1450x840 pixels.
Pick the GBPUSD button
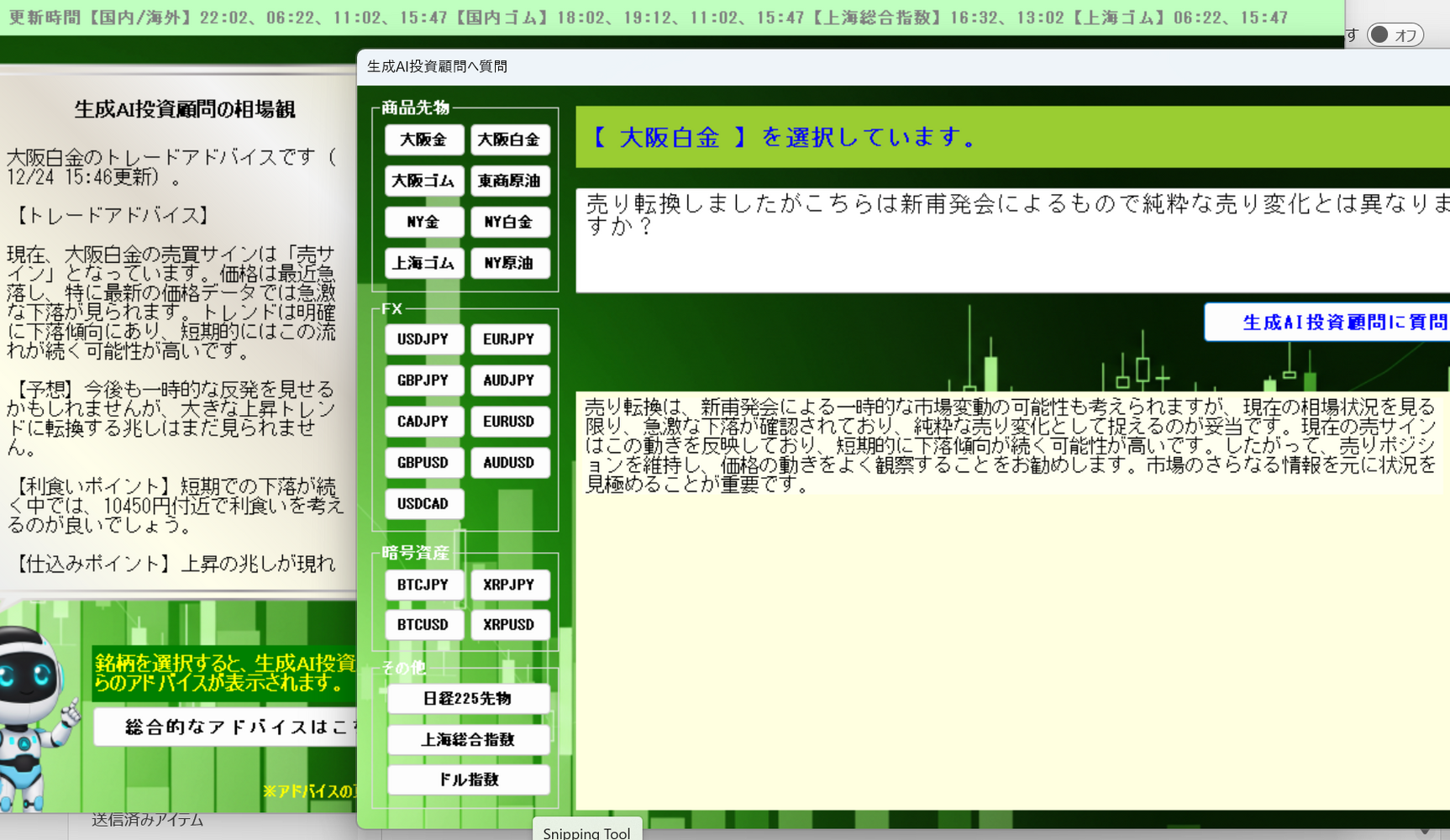click(x=423, y=463)
